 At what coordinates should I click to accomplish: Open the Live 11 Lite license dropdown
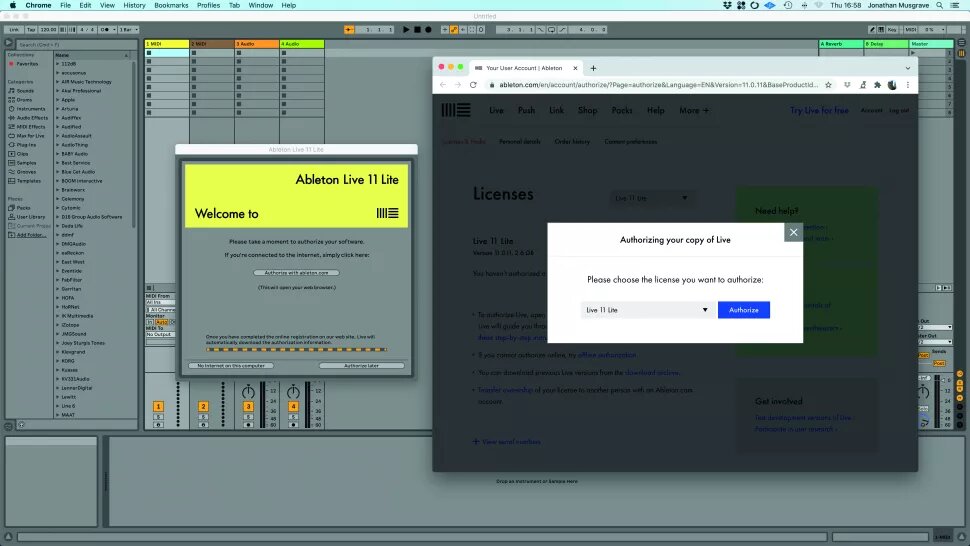[x=646, y=310]
